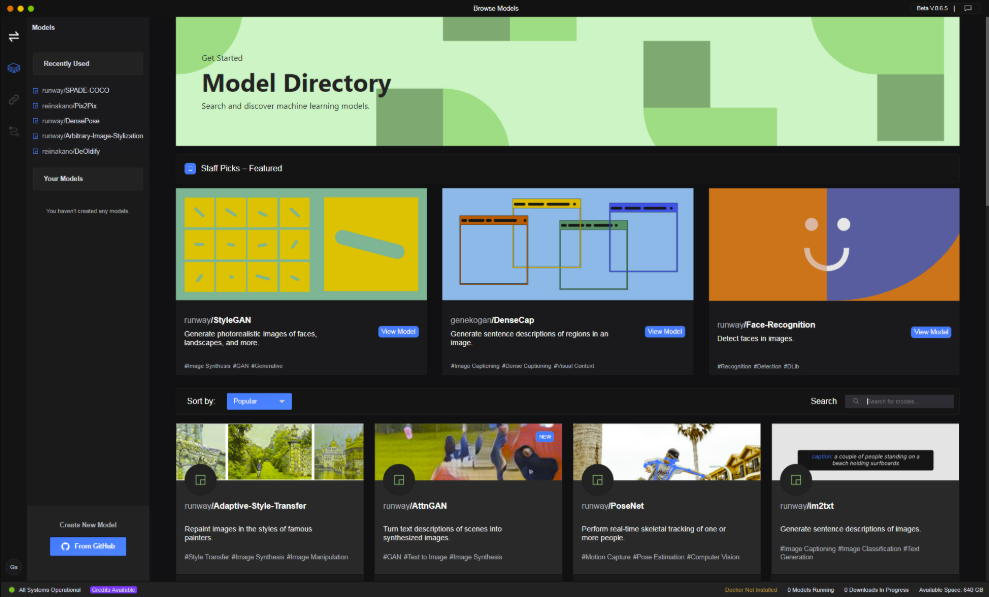
Task: Click the chat feedback icon in the top-right corner
Action: coord(968,8)
